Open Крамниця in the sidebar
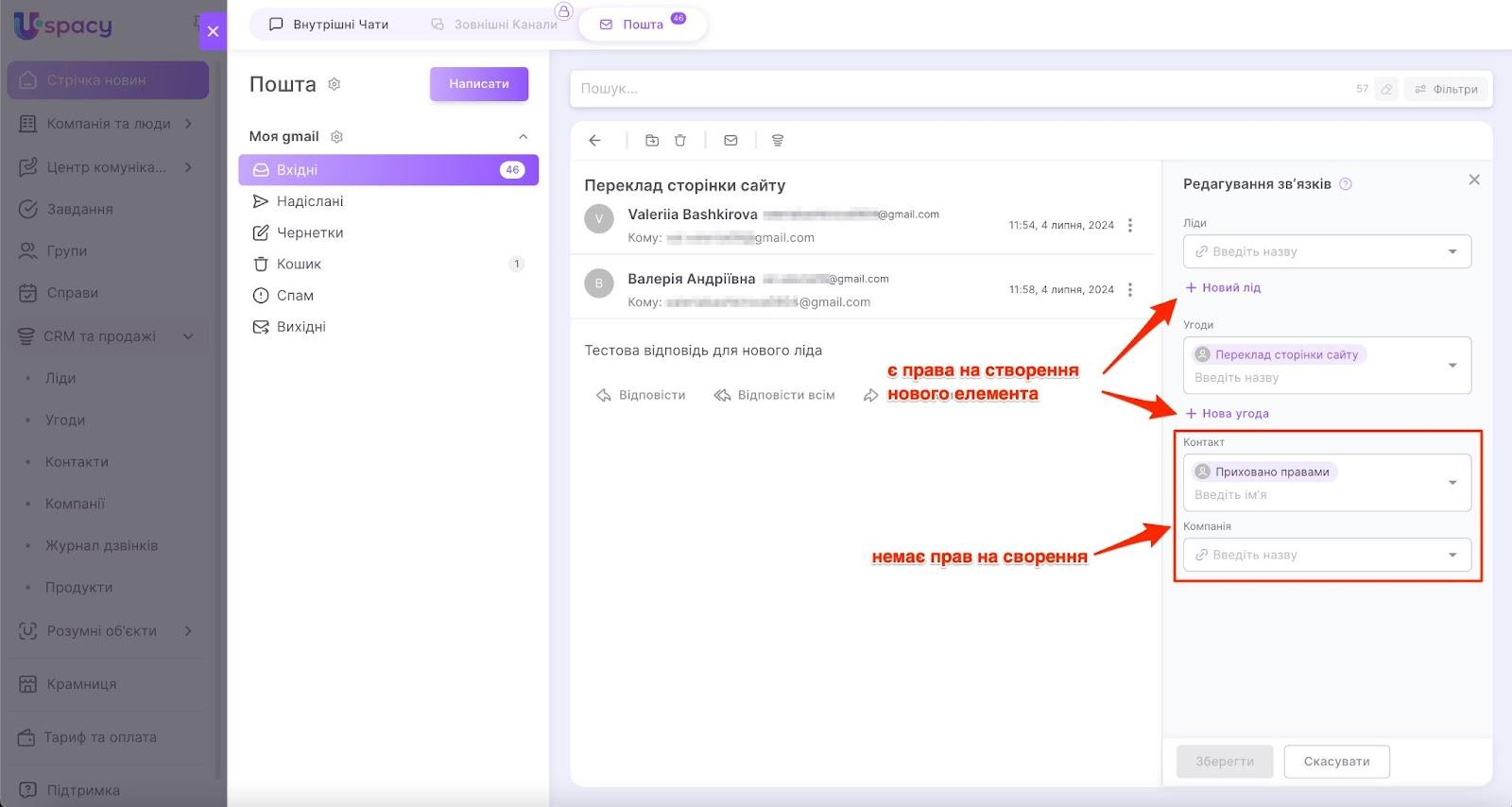 coord(108,684)
